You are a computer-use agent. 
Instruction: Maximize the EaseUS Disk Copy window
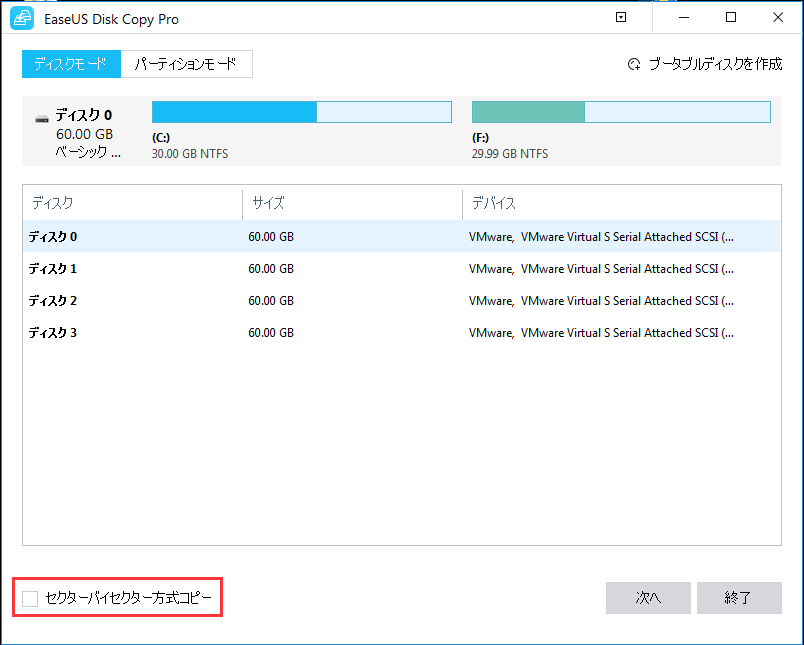tap(731, 18)
